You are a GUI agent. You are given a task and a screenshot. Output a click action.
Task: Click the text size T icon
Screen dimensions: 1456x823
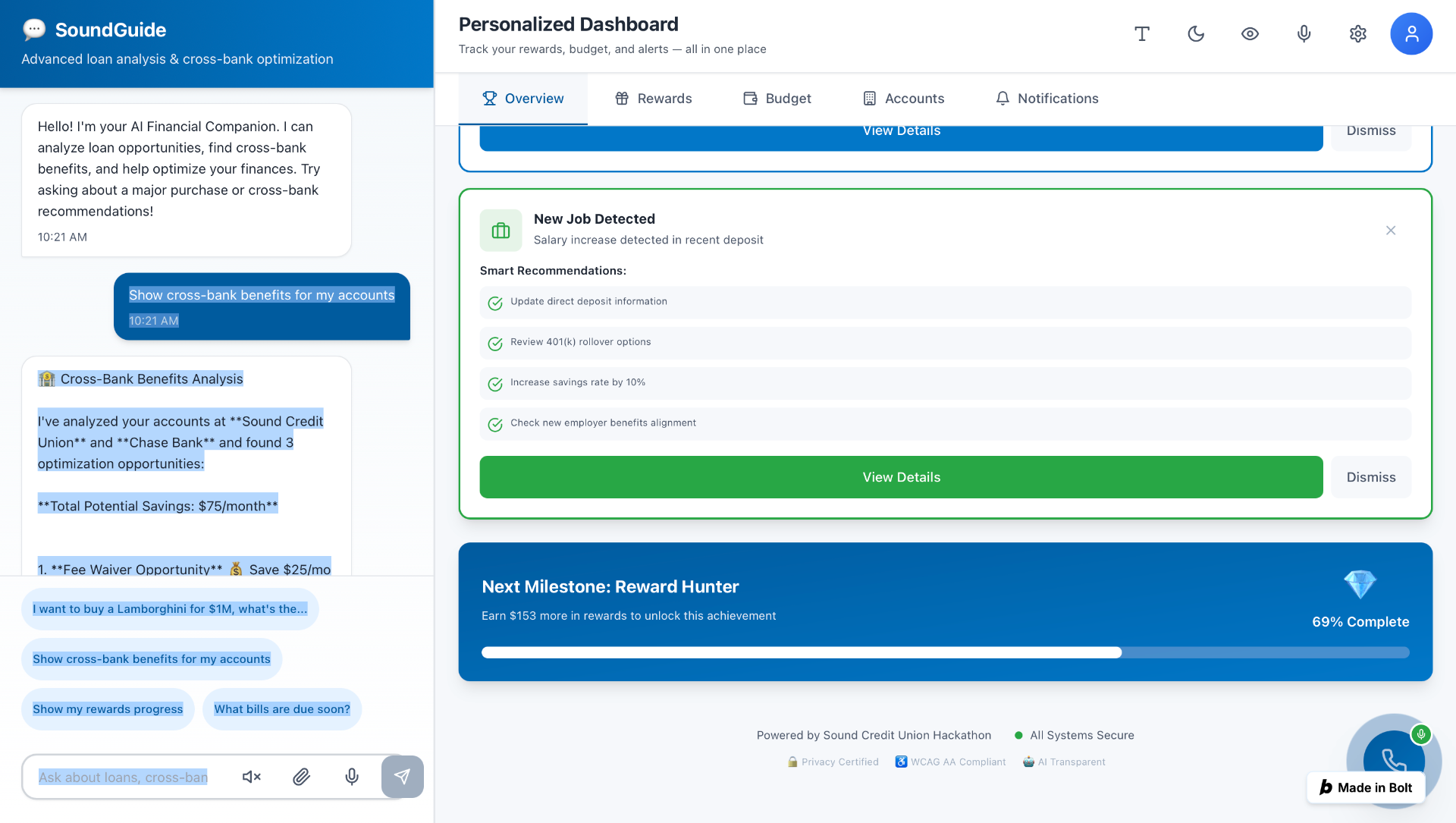(1141, 33)
